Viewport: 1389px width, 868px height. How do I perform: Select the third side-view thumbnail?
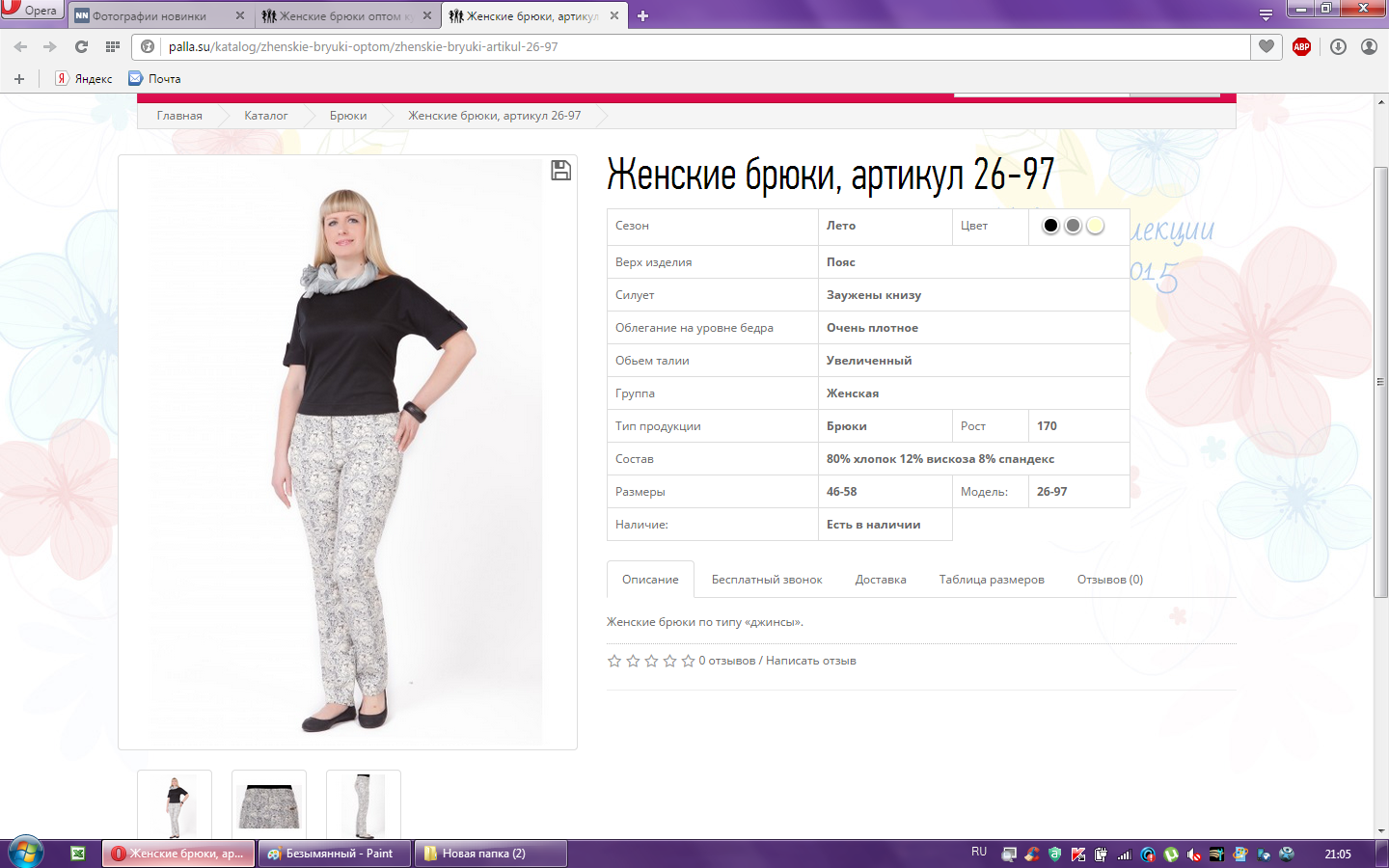coord(364,805)
